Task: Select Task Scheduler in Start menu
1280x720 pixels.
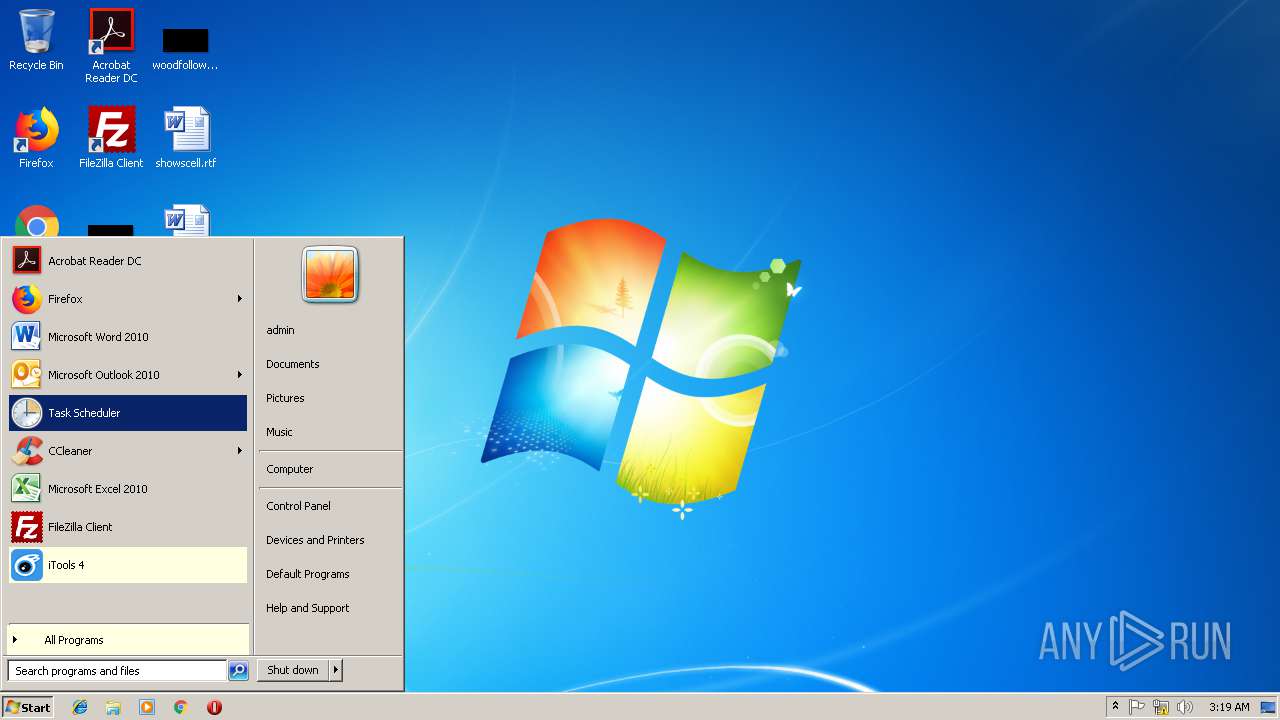Action: [127, 413]
